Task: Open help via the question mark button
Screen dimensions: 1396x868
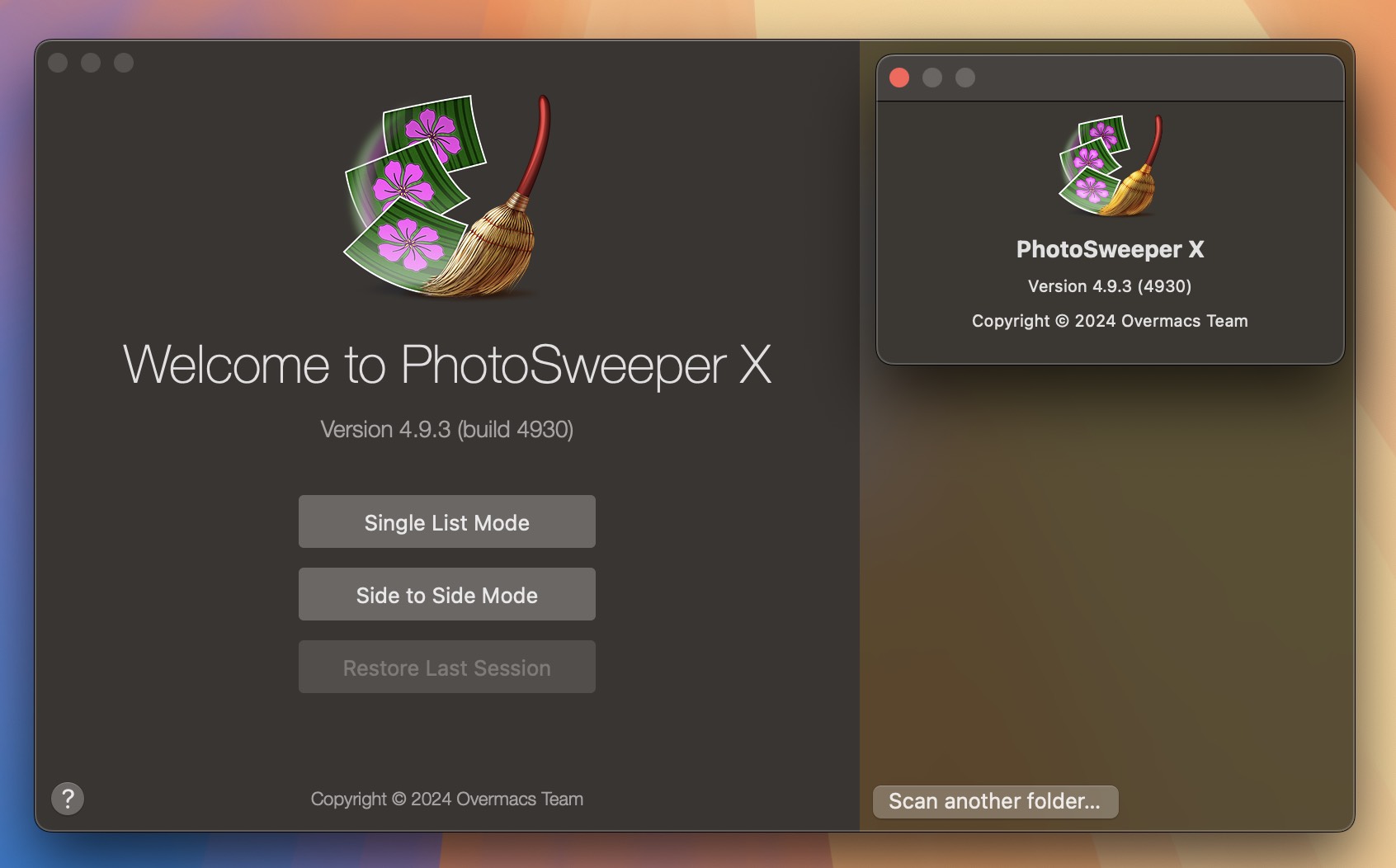Action: 68,799
